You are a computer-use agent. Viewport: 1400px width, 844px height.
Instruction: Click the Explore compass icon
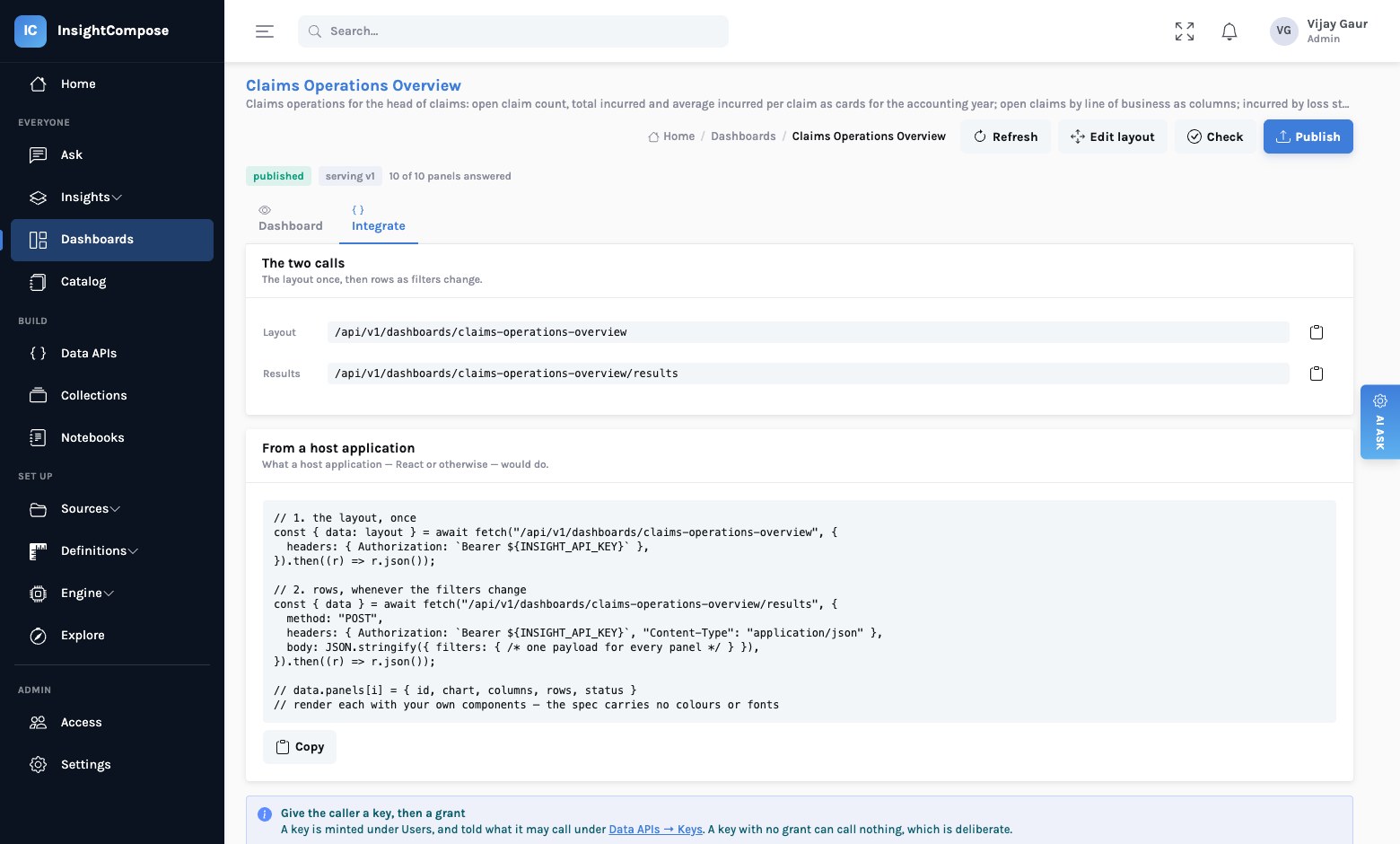coord(38,636)
